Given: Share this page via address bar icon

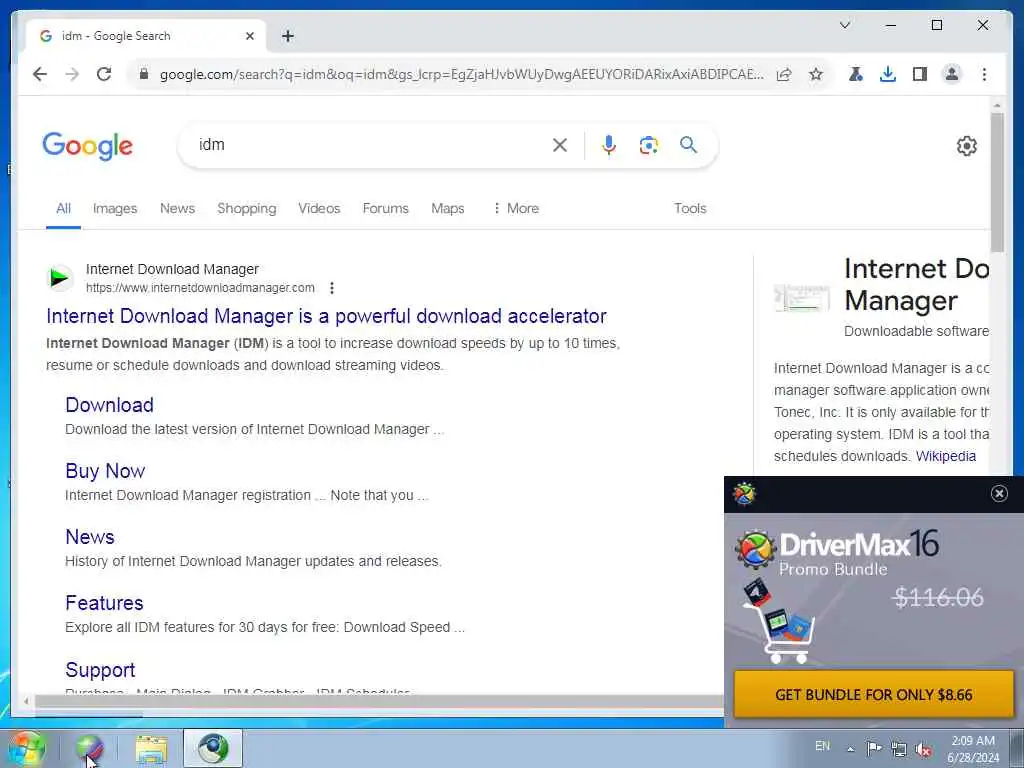Looking at the screenshot, I should pos(784,74).
